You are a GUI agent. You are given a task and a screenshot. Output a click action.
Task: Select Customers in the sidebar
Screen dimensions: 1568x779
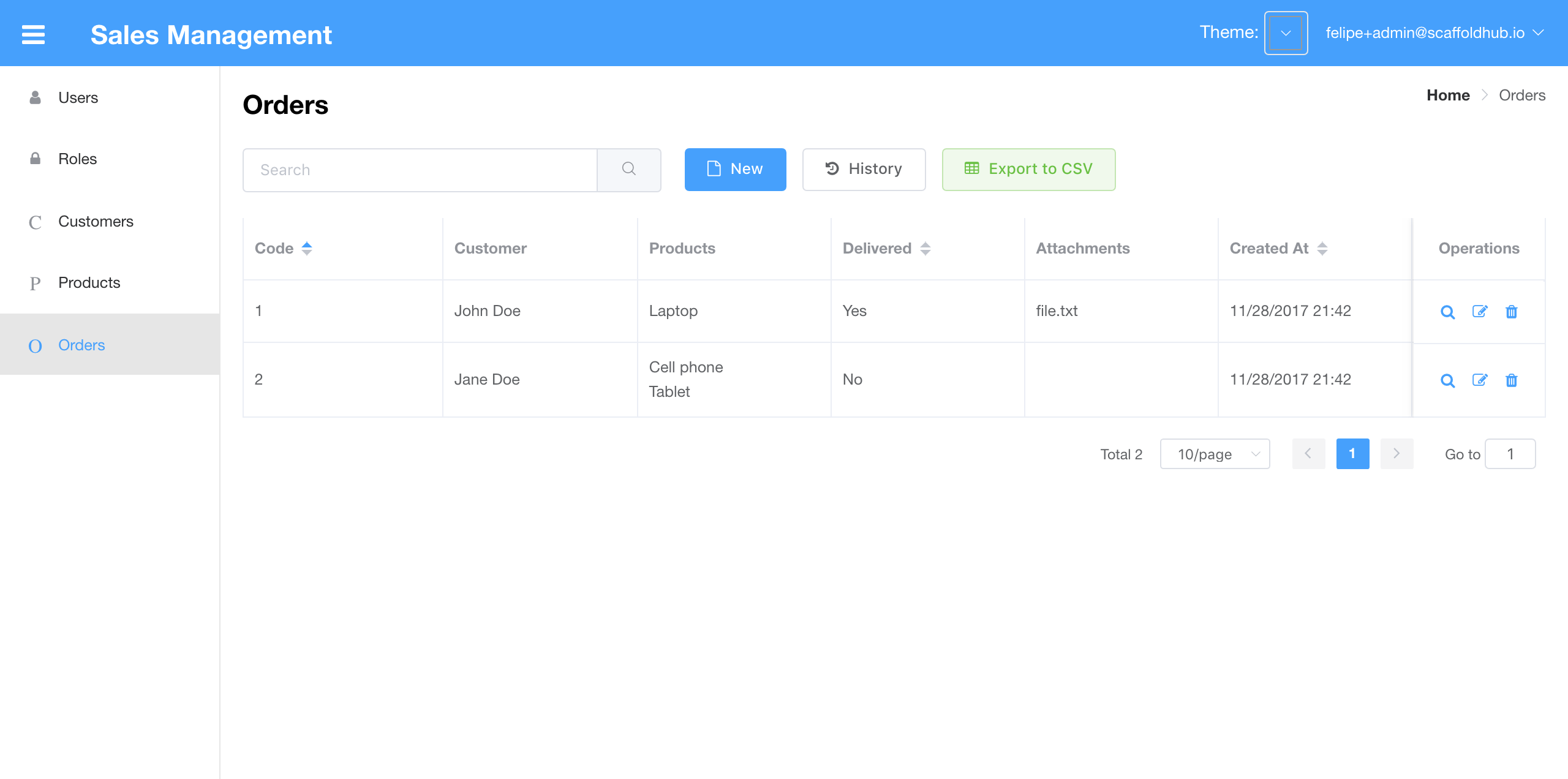click(x=96, y=221)
